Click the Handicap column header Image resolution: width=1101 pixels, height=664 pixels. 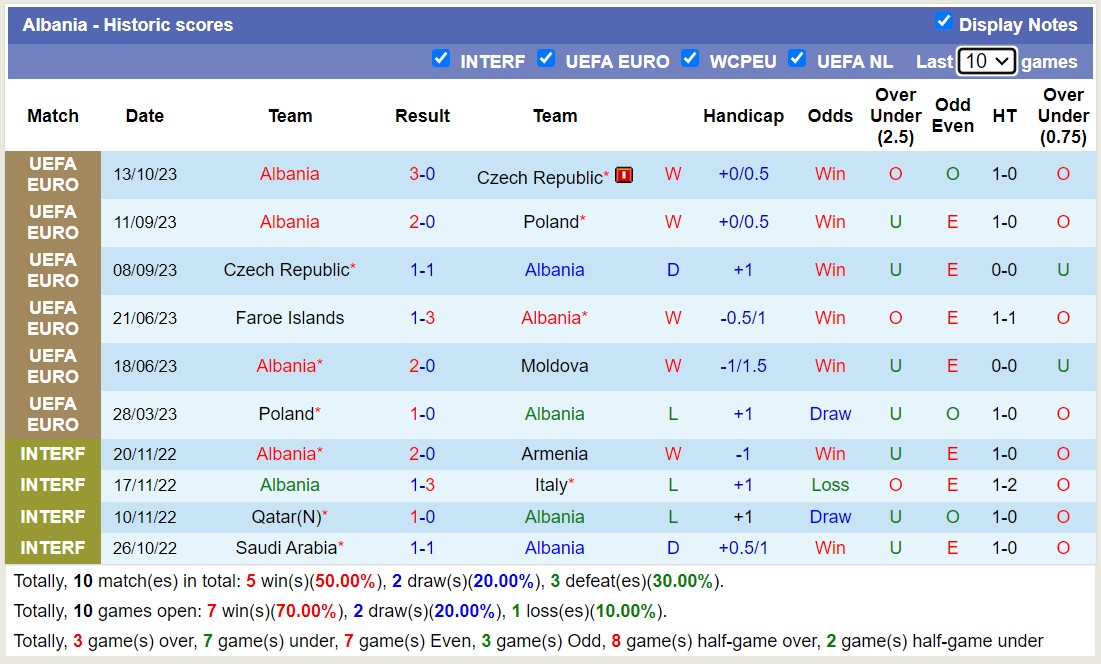743,116
